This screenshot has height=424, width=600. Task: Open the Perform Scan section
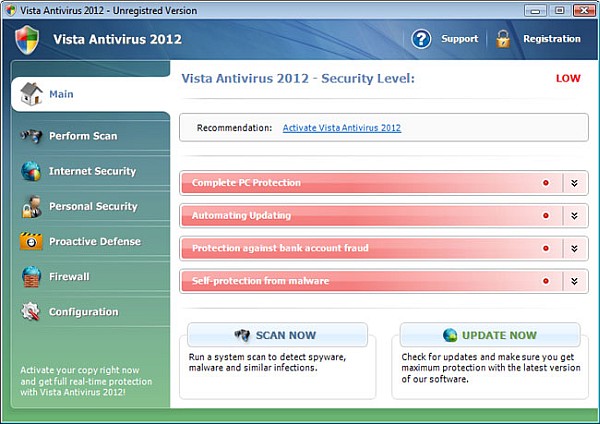pyautogui.click(x=83, y=136)
